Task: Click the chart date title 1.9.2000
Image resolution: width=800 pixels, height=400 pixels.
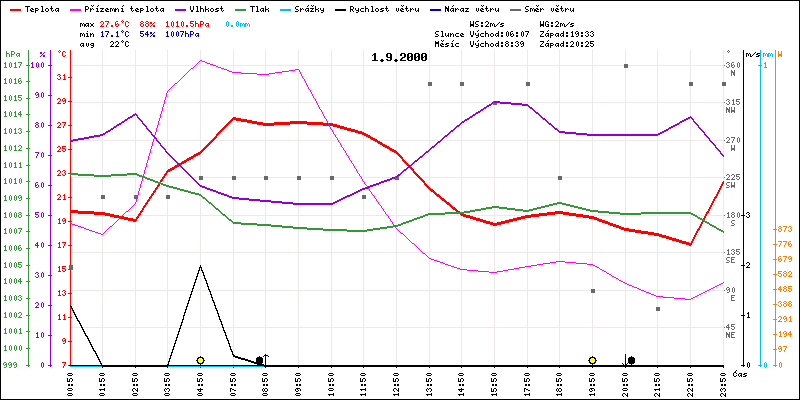Action: point(399,57)
